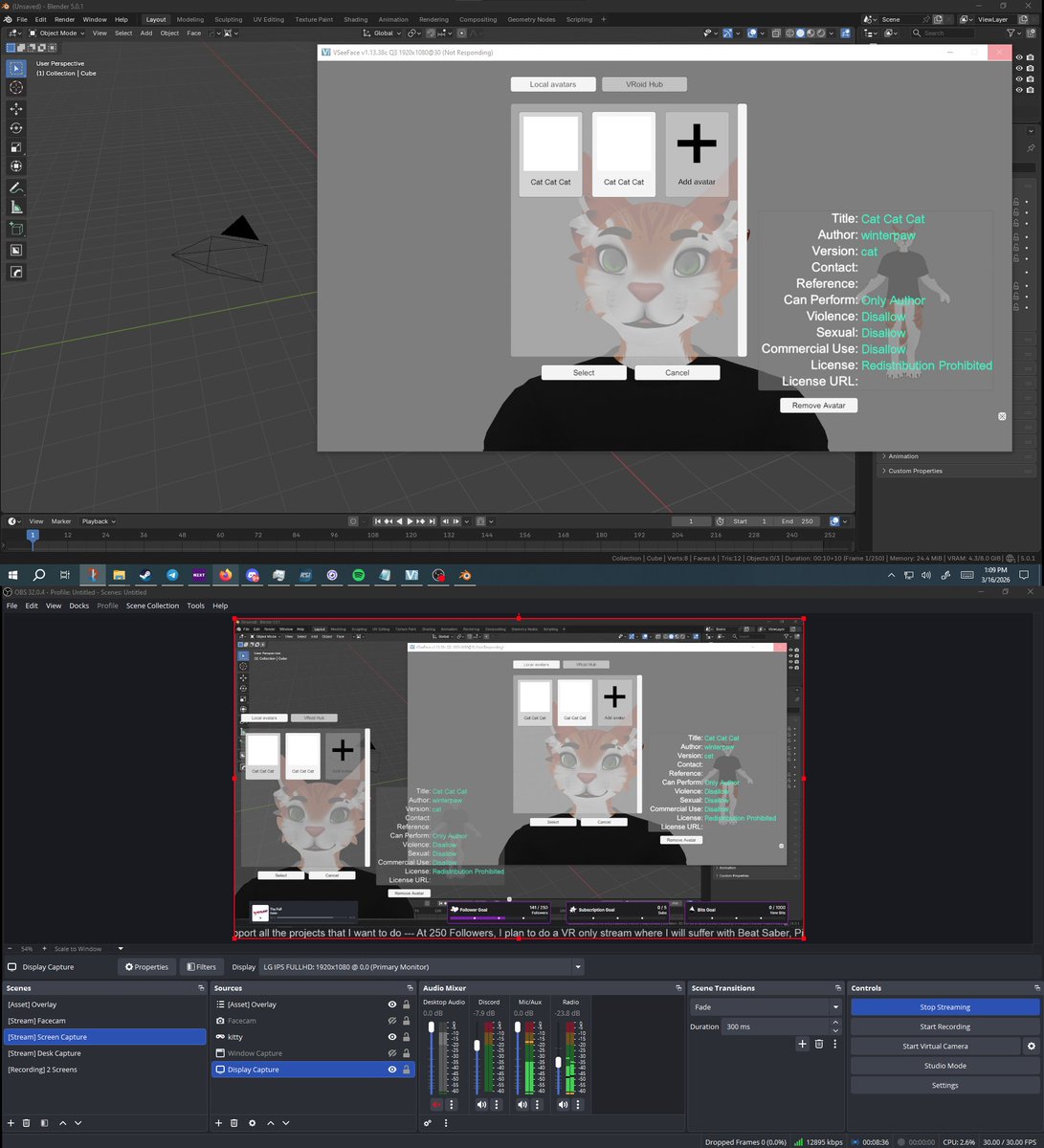Select the Annotate tool in Blender
Screen dimensions: 1044x1148
pos(16,188)
